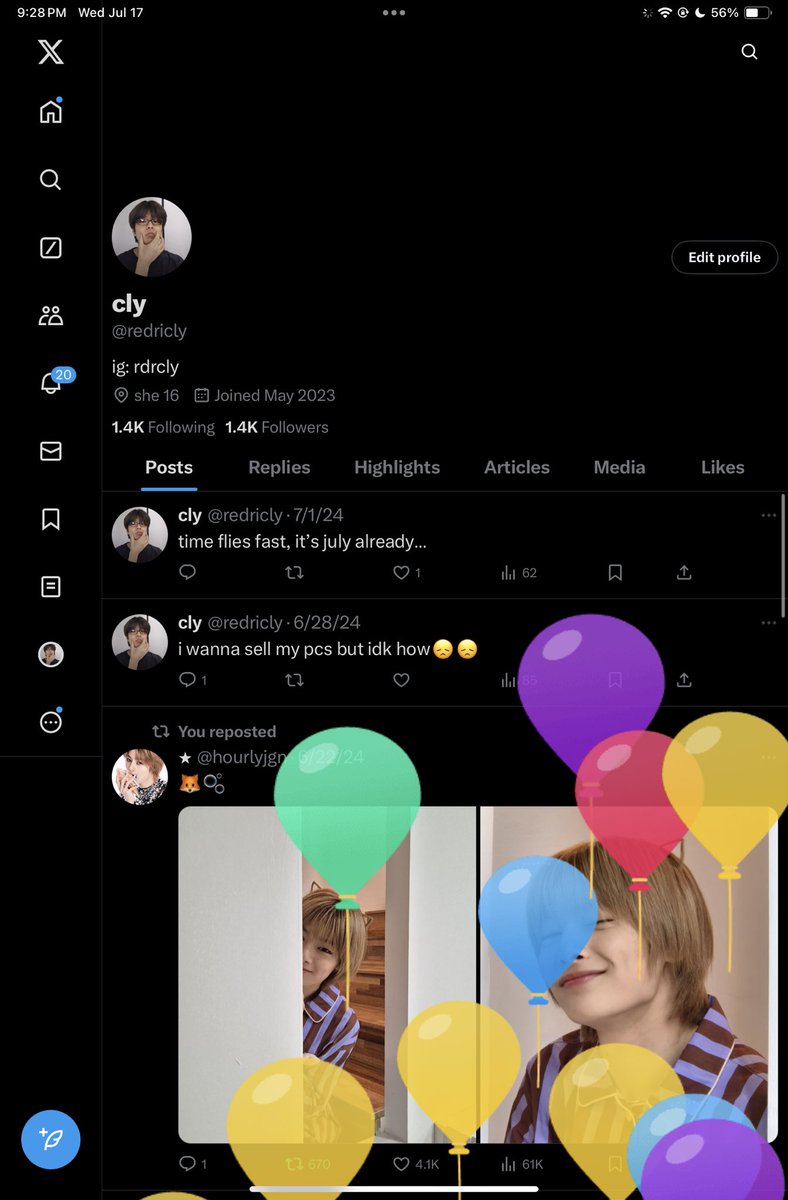The width and height of the screenshot is (788, 1200).
Task: Switch to the Likes tab
Action: [723, 467]
